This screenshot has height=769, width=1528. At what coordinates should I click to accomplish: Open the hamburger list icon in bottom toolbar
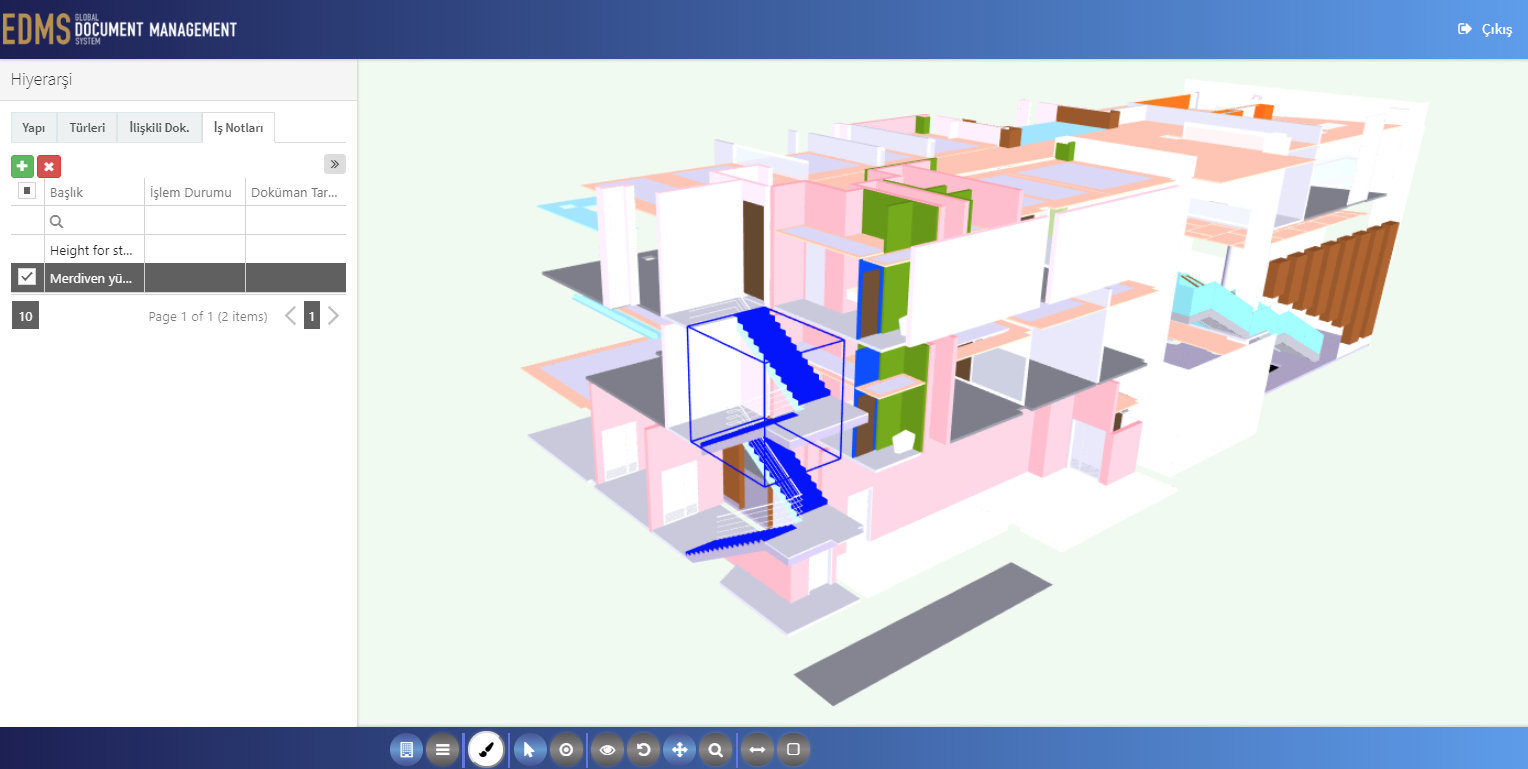pos(442,749)
